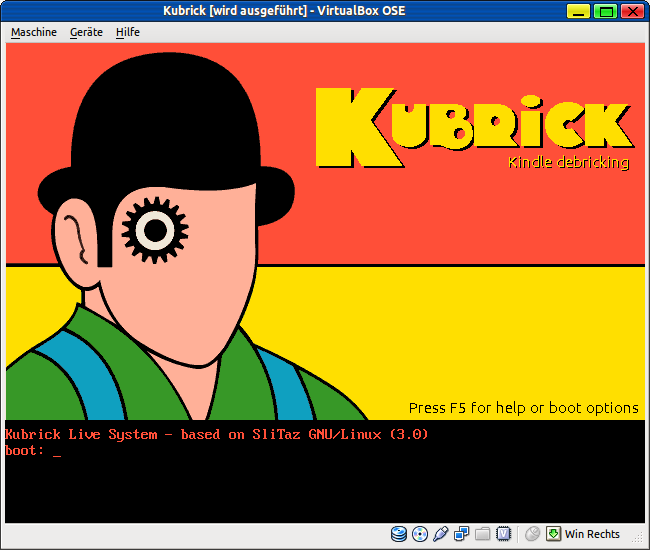This screenshot has height=550, width=650.
Task: Open the Geräte menu
Action: pos(86,32)
